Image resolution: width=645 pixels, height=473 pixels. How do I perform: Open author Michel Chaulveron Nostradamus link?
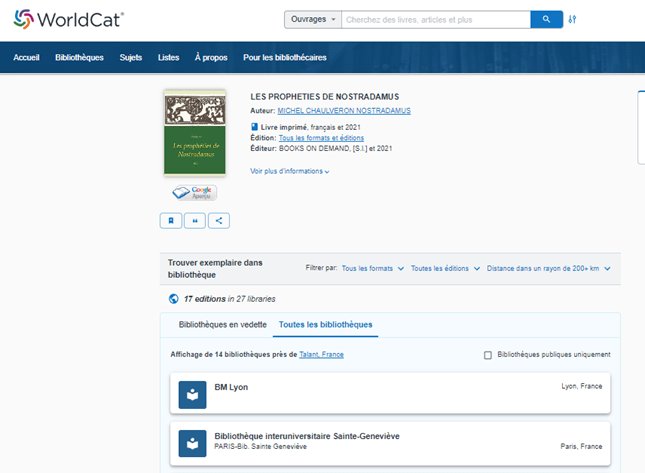(x=344, y=111)
